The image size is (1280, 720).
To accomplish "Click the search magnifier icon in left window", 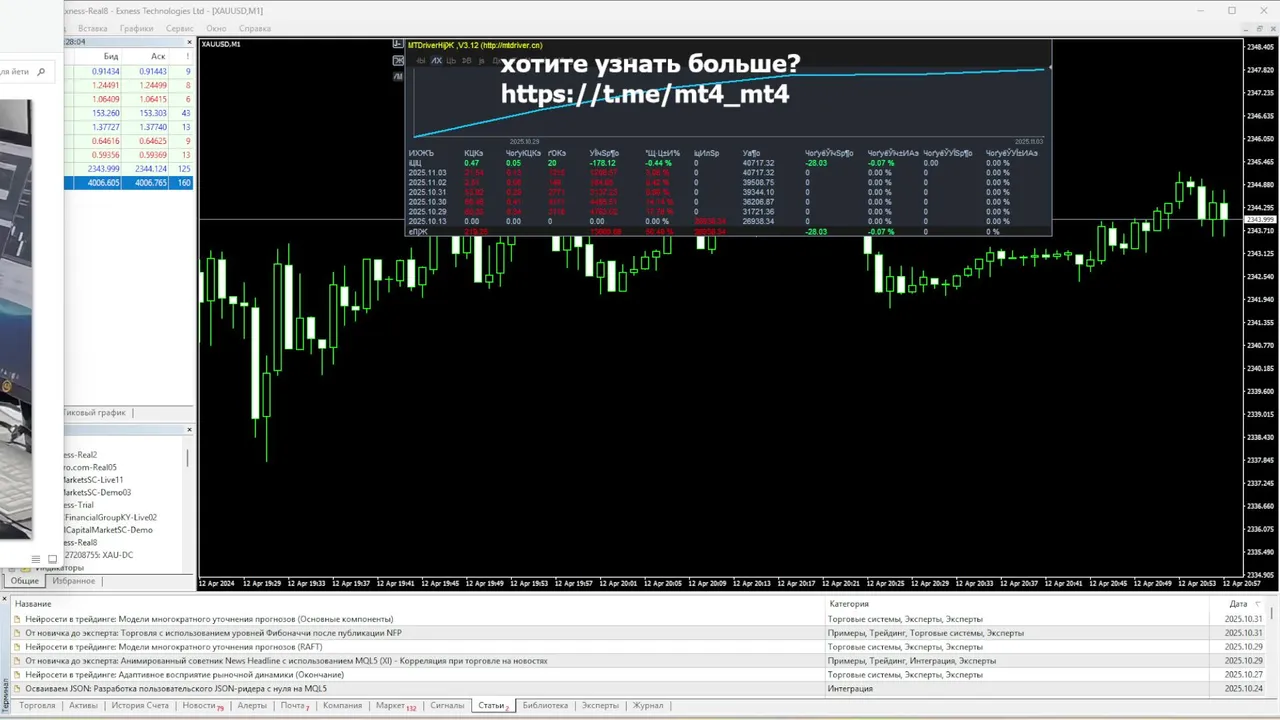I will [41, 72].
